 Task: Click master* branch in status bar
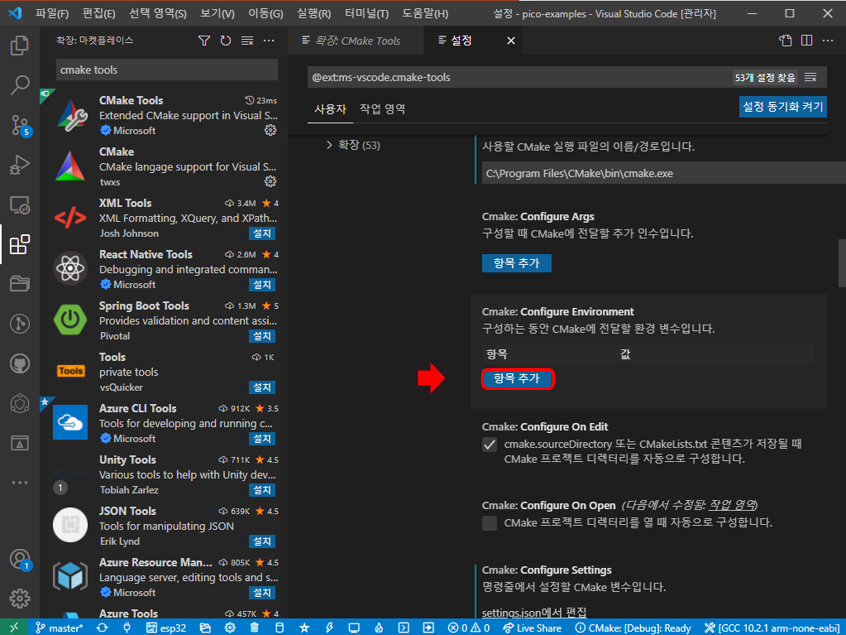tap(59, 628)
